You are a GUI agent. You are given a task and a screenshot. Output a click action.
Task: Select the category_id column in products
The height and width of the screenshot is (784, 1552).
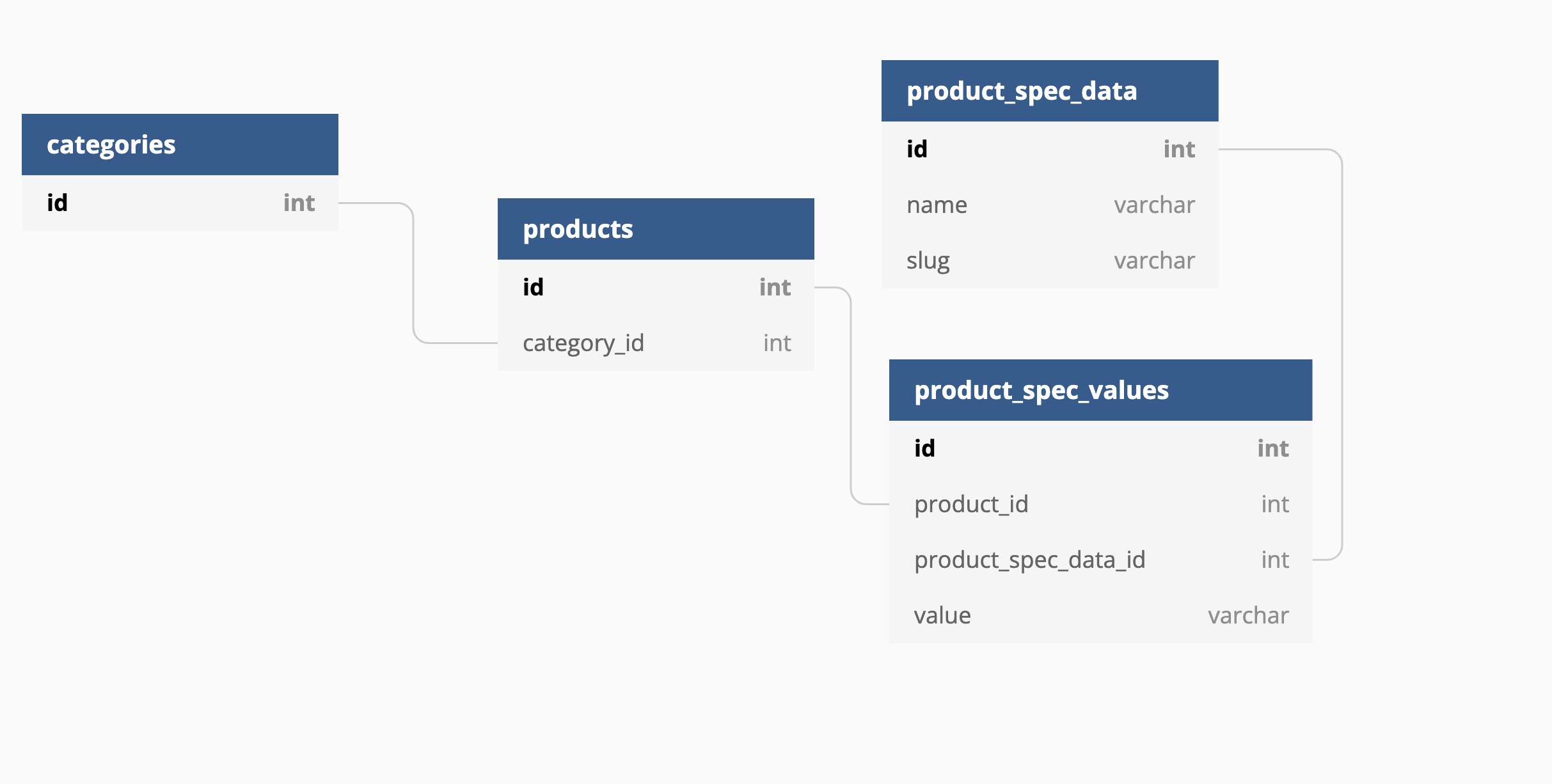(583, 343)
